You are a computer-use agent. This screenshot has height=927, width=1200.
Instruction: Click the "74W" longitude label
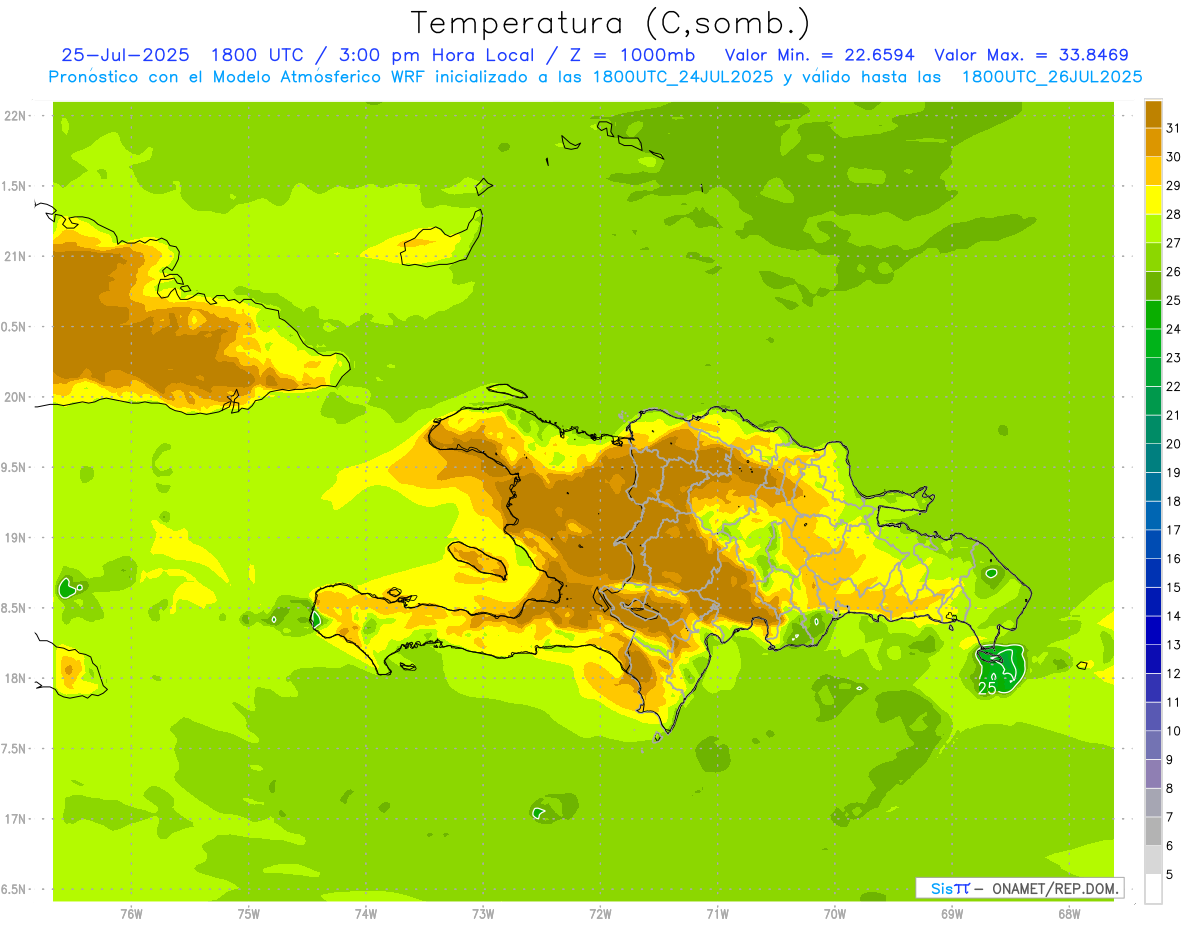coord(365,913)
